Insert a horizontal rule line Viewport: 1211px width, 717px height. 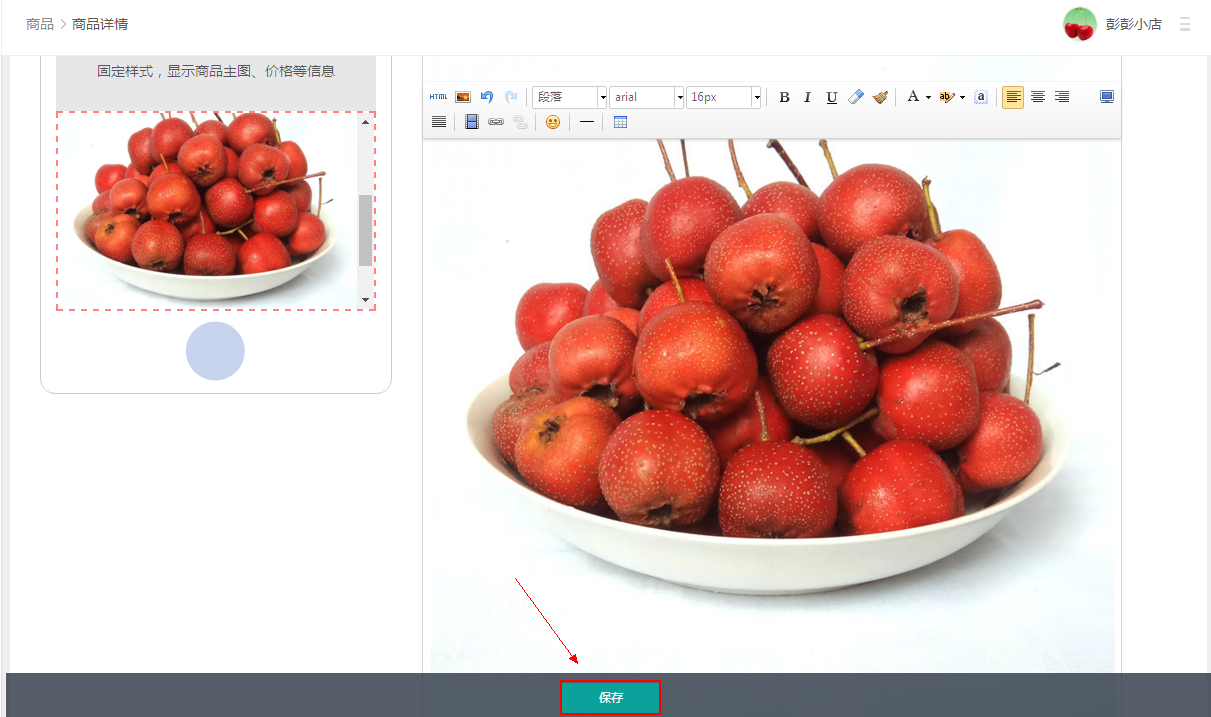[x=587, y=122]
